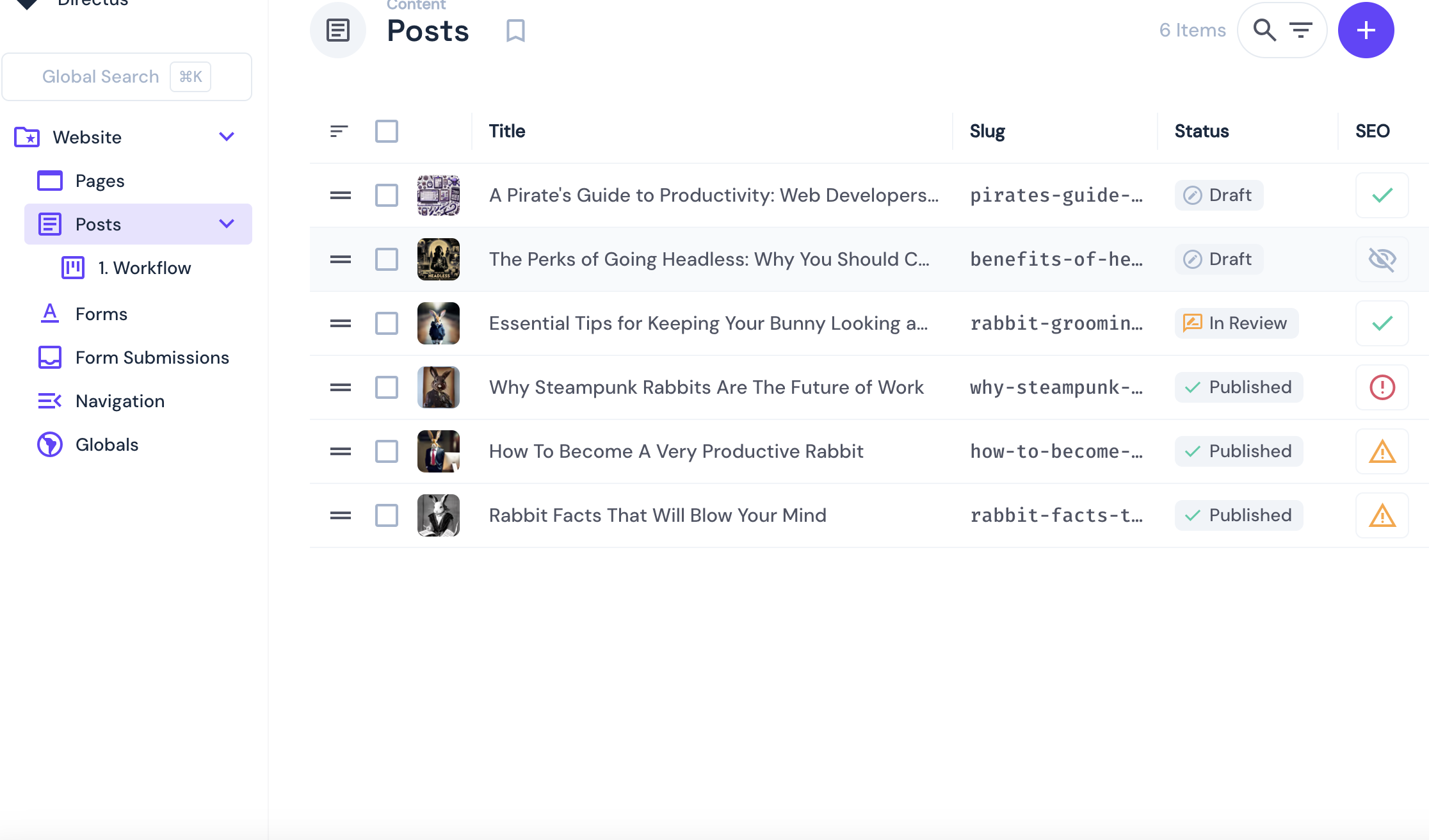Collapse the Posts section in the sidebar

point(225,224)
